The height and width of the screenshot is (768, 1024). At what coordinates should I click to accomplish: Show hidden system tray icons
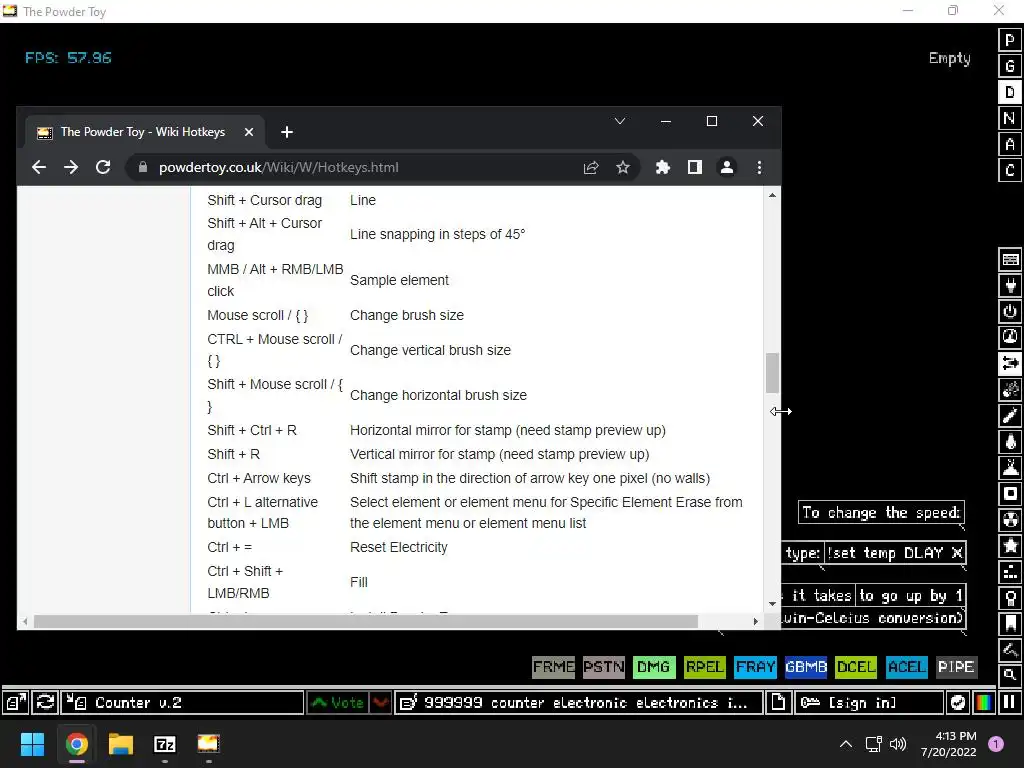[x=846, y=744]
